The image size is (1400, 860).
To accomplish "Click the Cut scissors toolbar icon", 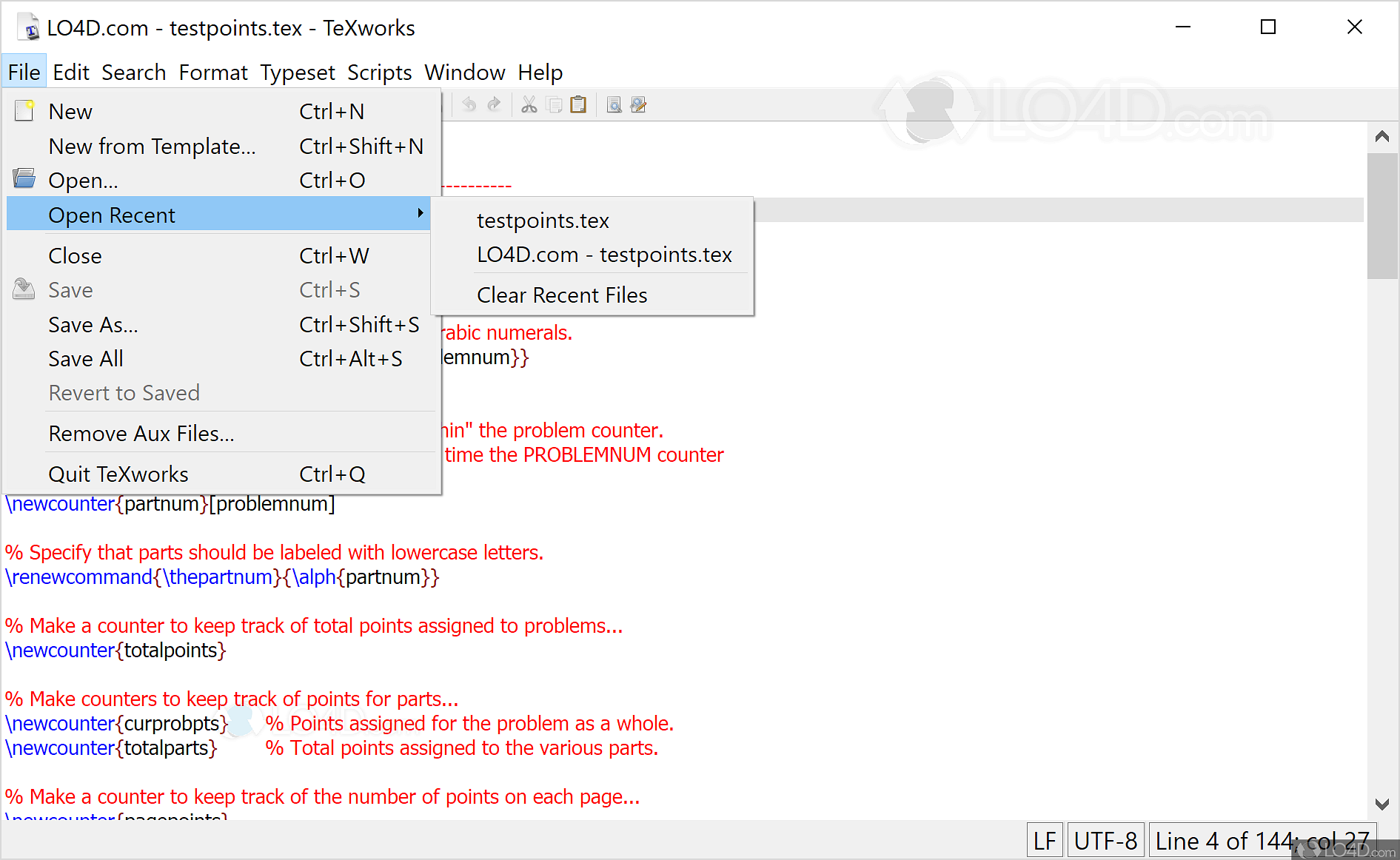I will (529, 105).
